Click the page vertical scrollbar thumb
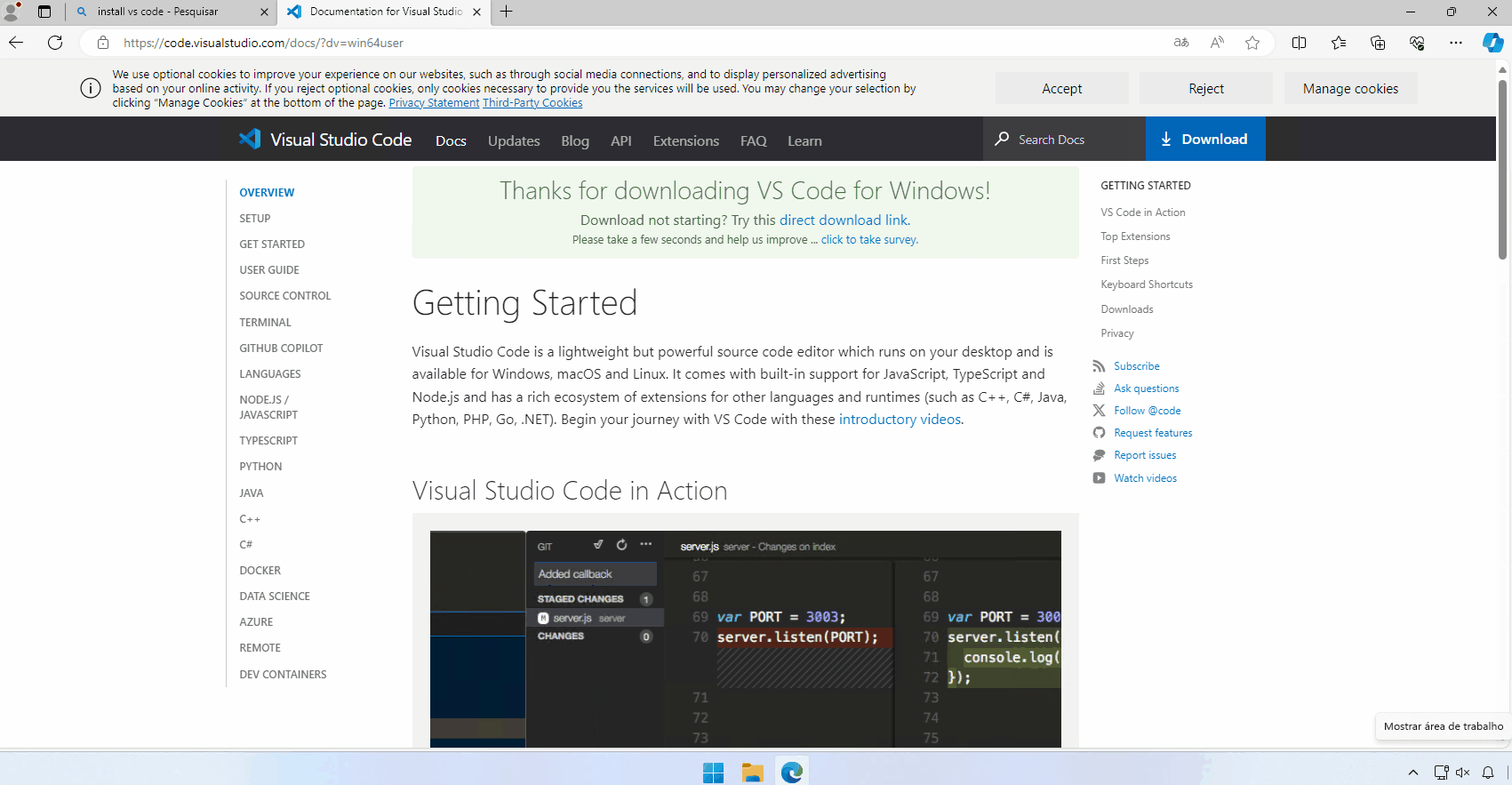Screen dimensions: 1512x785 pyautogui.click(x=1502, y=169)
